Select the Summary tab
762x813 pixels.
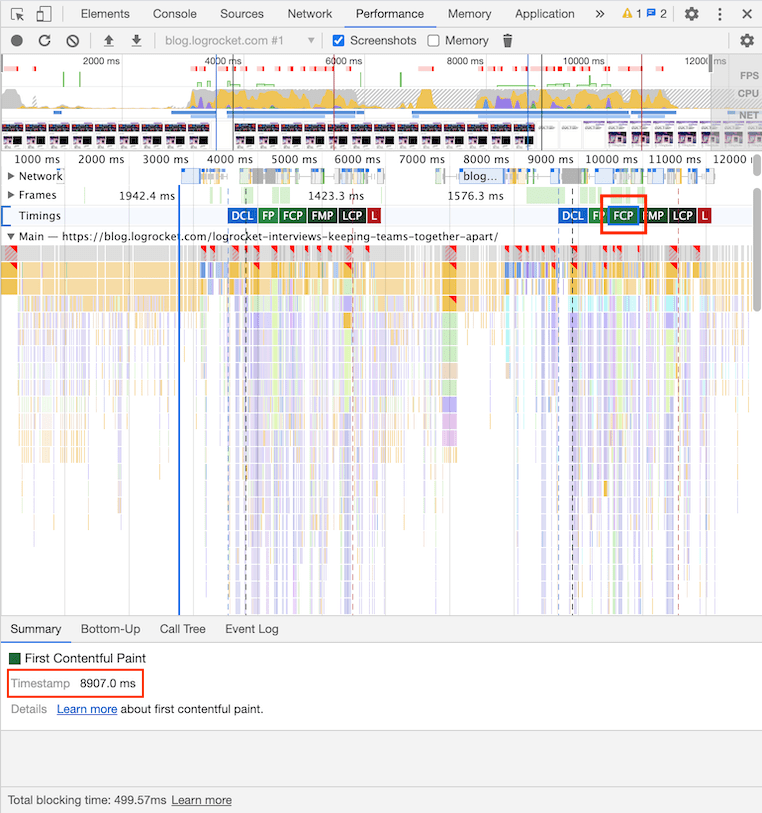coord(36,629)
